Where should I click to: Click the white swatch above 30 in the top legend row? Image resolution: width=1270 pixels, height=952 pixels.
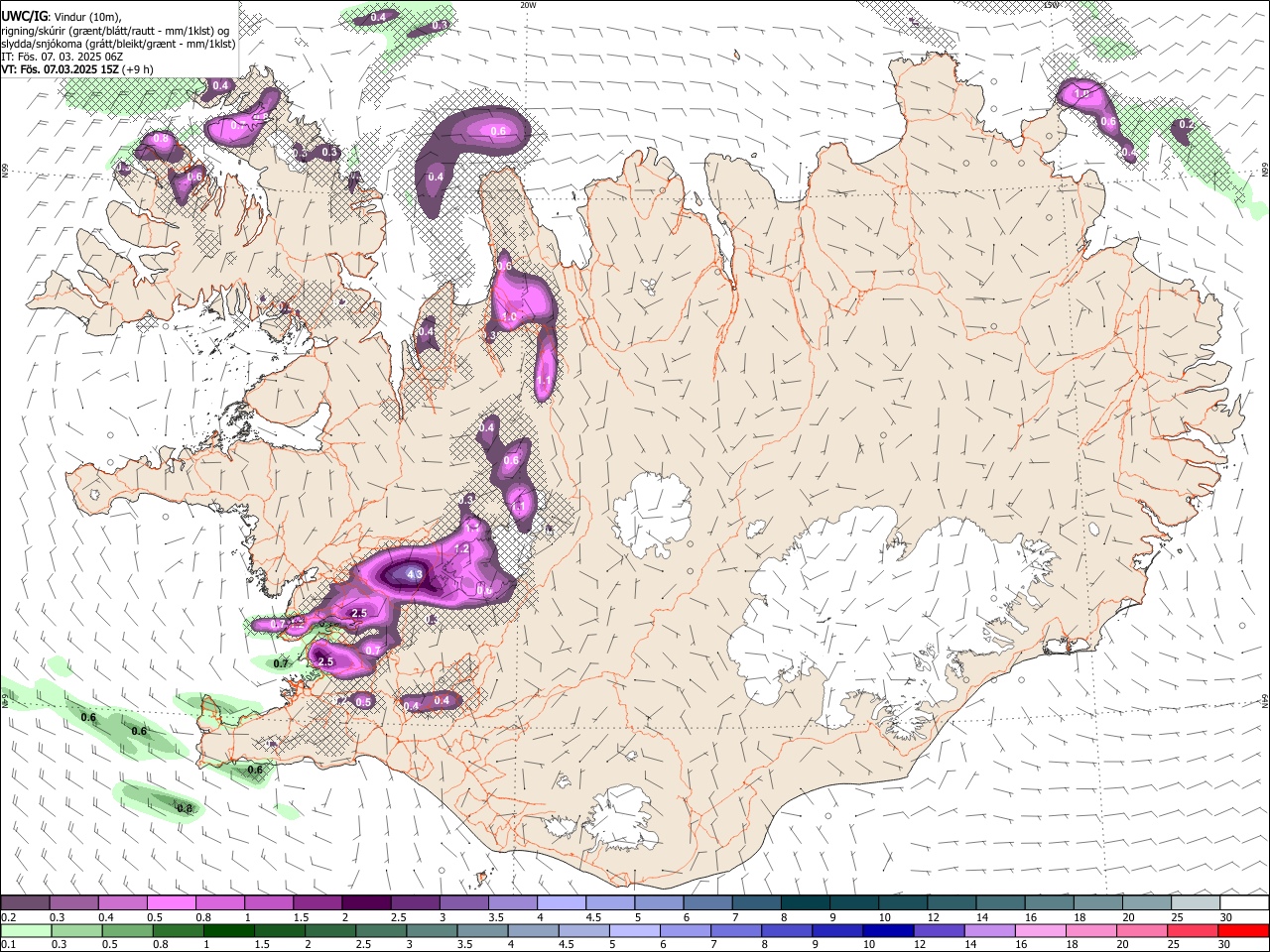[1244, 903]
